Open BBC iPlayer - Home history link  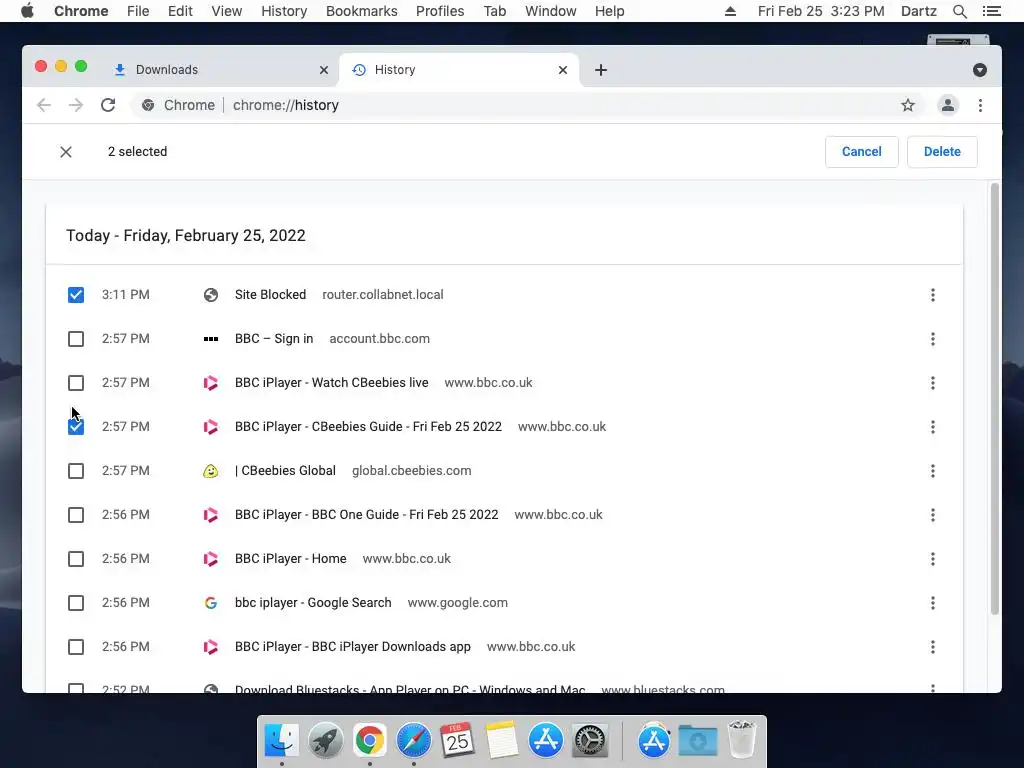click(291, 559)
